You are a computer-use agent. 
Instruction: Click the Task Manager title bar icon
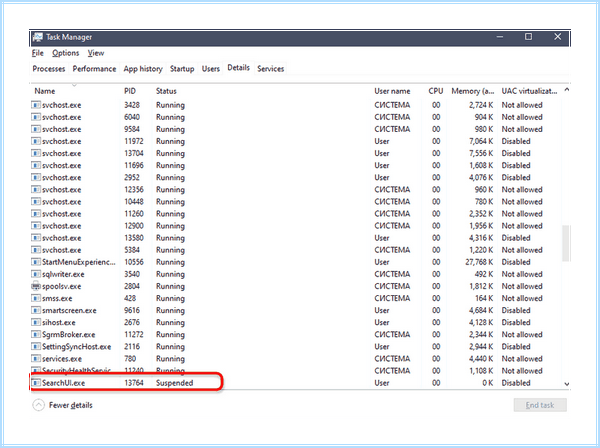tap(38, 37)
